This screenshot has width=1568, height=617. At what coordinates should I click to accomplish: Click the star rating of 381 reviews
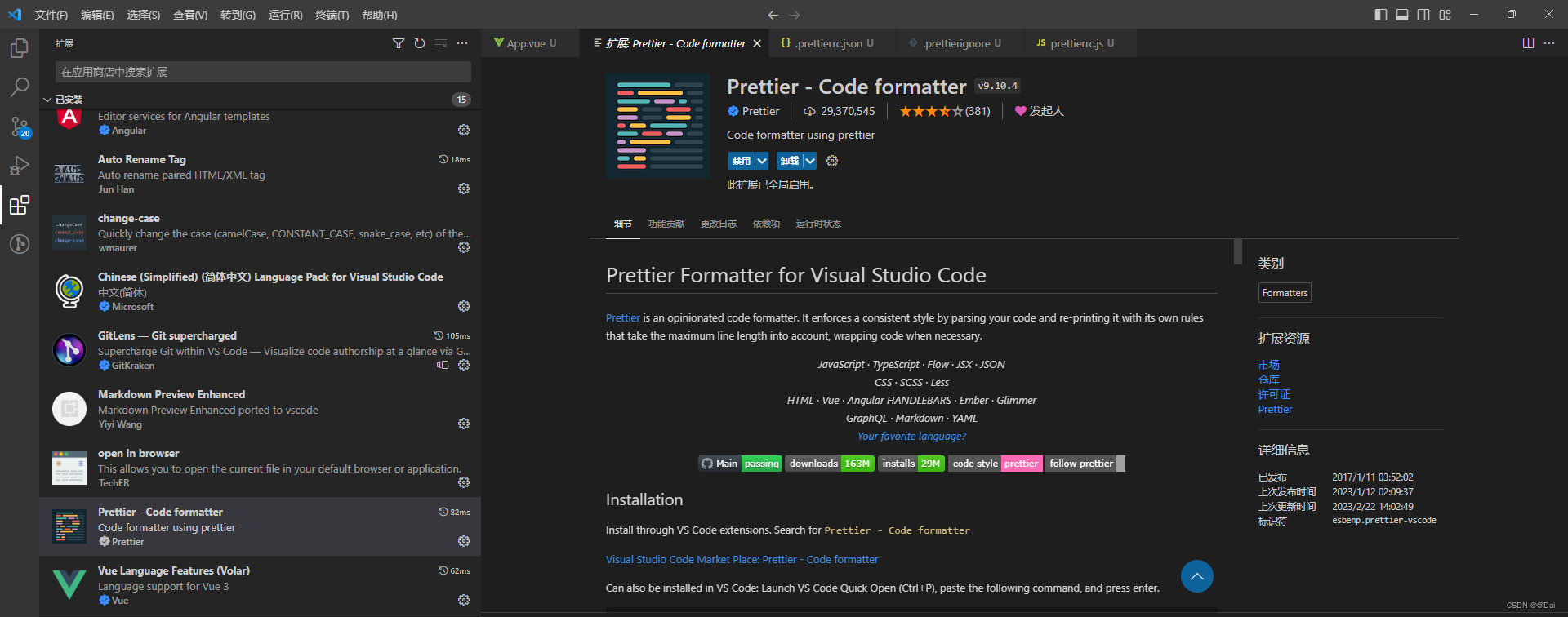(945, 111)
